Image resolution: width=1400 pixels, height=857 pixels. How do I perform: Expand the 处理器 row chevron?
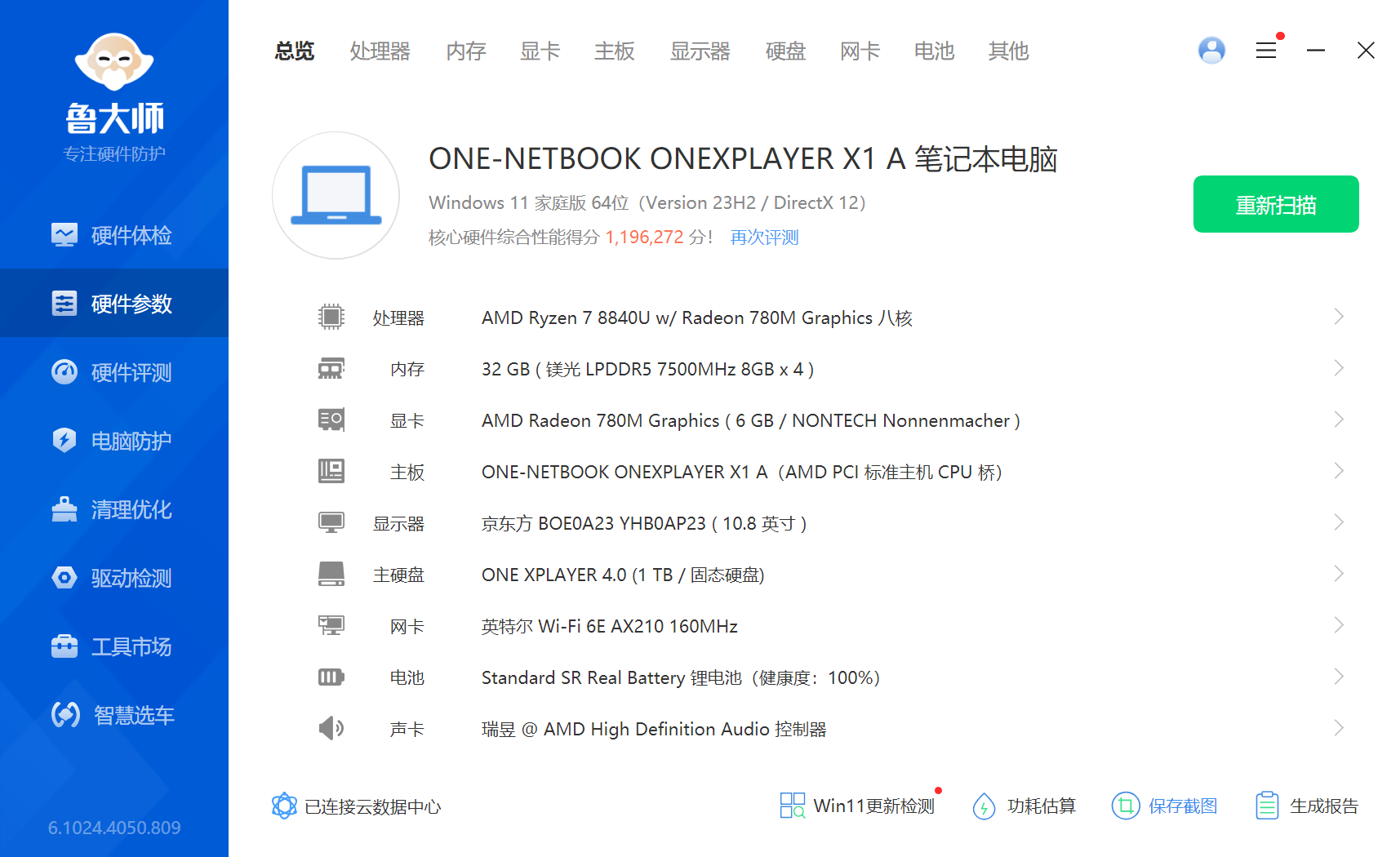[x=1339, y=317]
